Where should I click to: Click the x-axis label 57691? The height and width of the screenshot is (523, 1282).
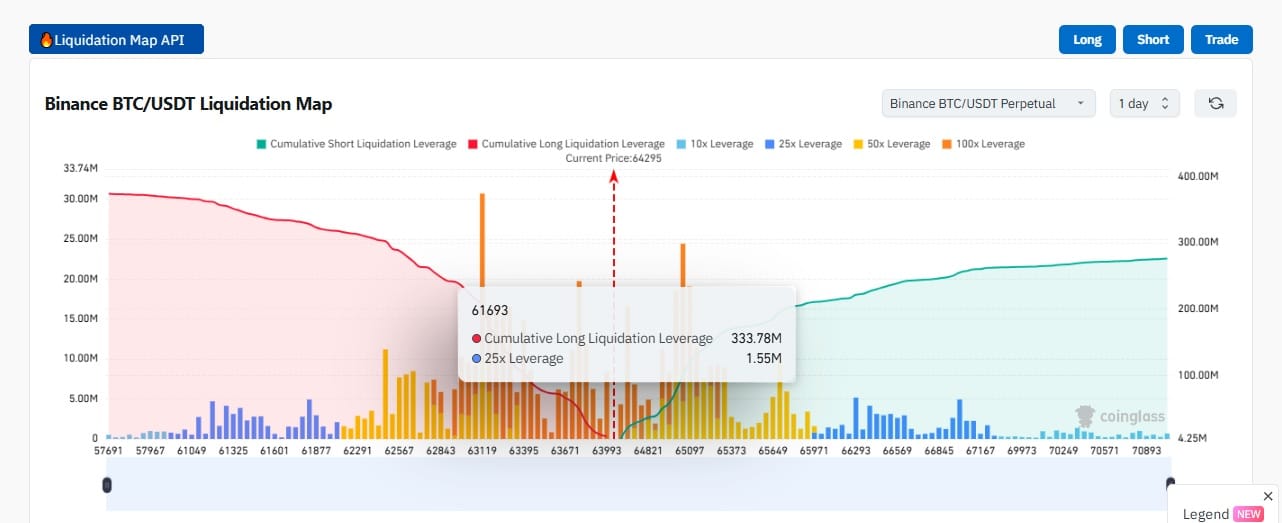(107, 451)
